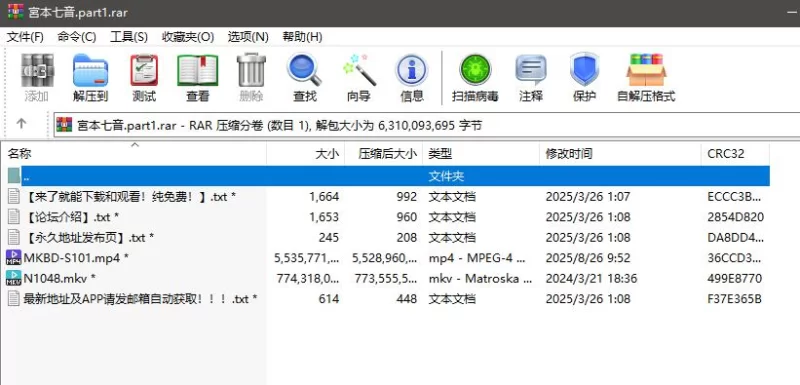The height and width of the screenshot is (385, 800).
Task: Go up one level with the arrow button
Action: click(x=21, y=123)
